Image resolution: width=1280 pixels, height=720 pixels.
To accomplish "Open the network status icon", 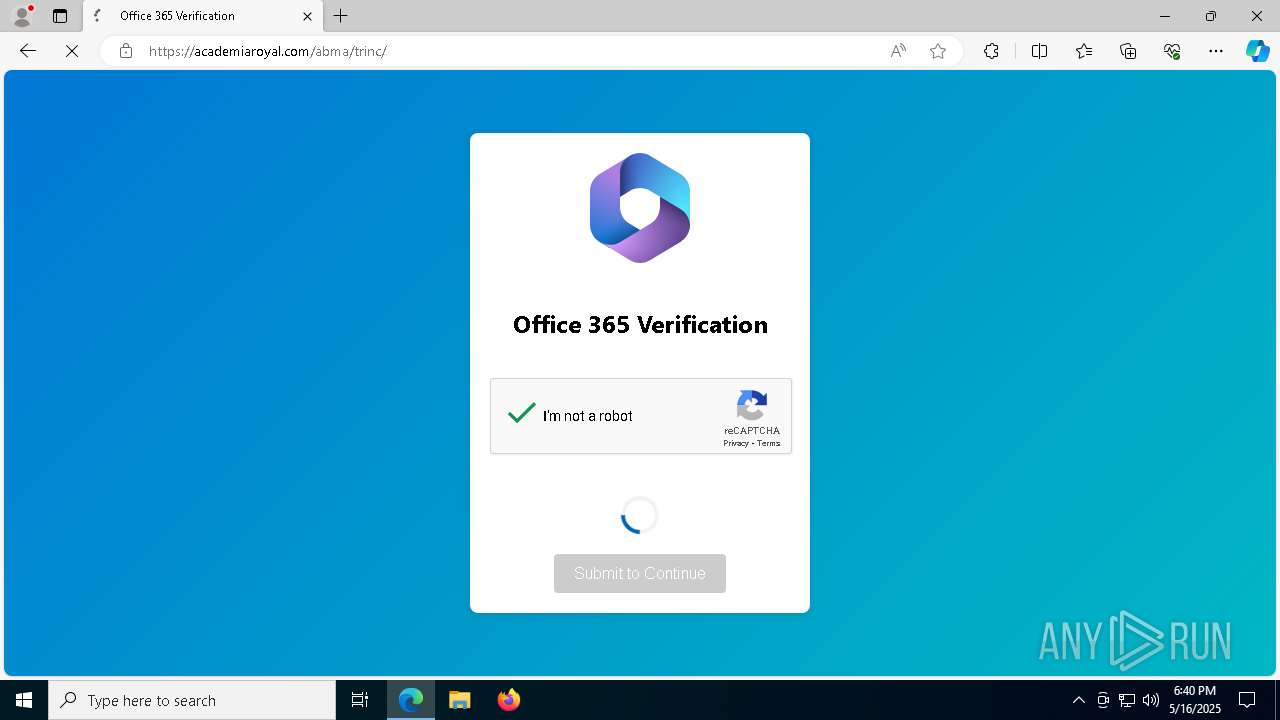I will tap(1127, 700).
